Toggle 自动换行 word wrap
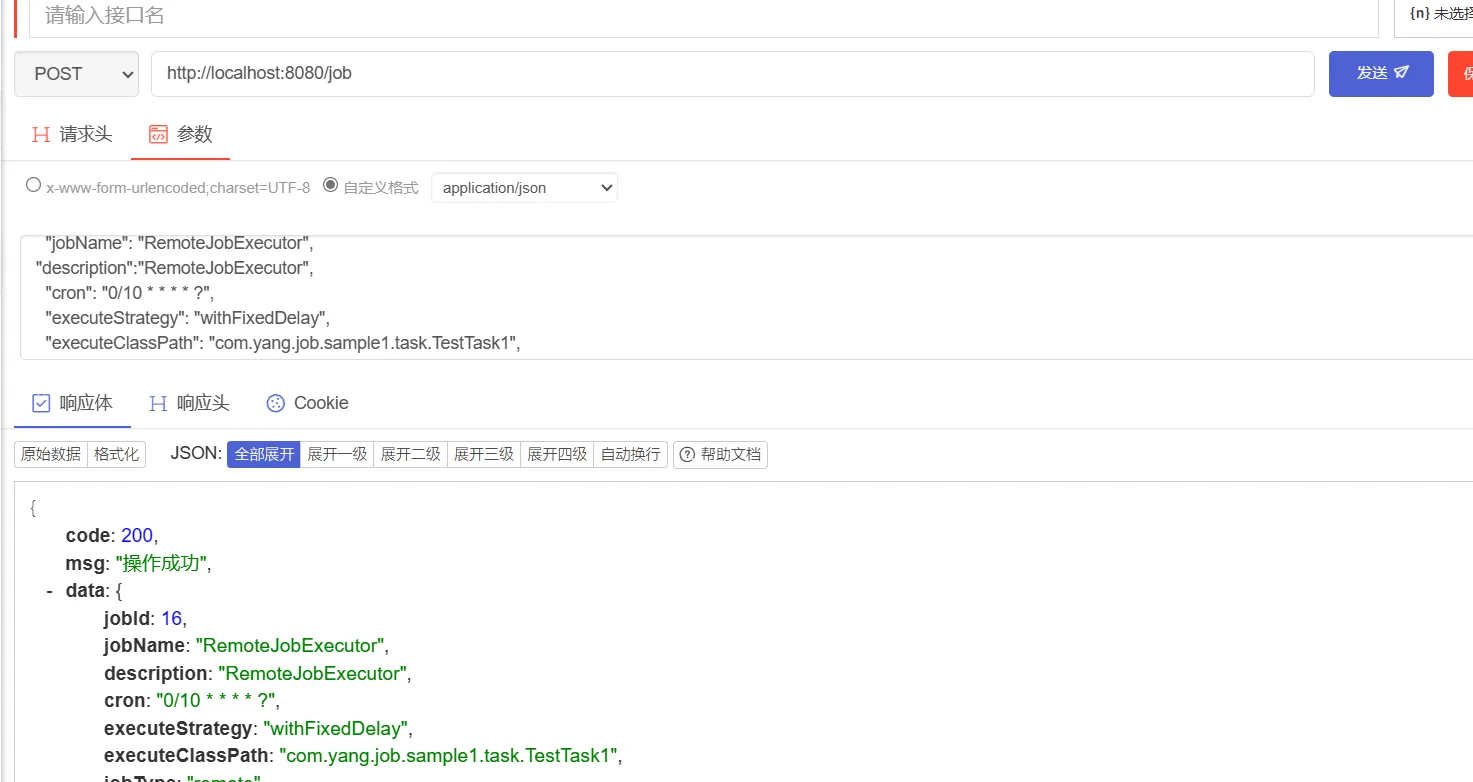Image resolution: width=1473 pixels, height=782 pixels. pos(630,454)
